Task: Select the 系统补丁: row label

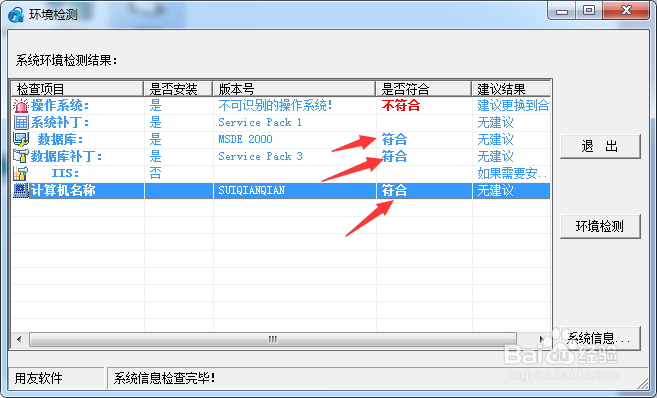Action: coord(59,122)
